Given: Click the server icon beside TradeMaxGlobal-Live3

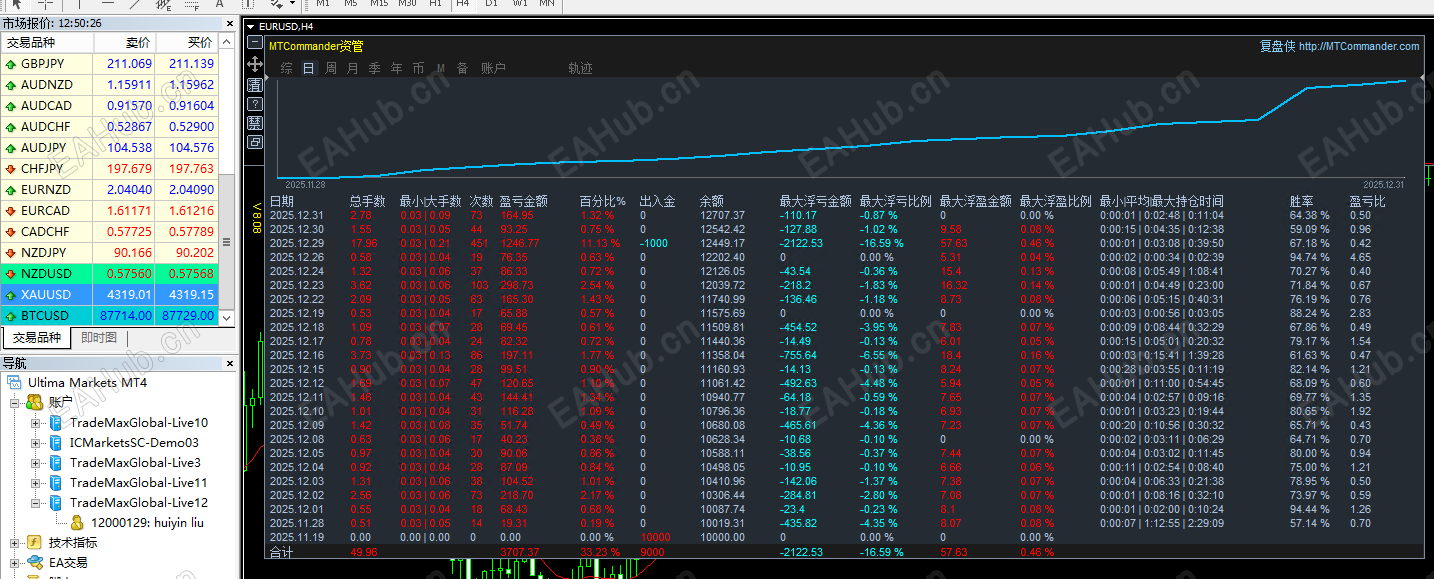Looking at the screenshot, I should (x=56, y=463).
